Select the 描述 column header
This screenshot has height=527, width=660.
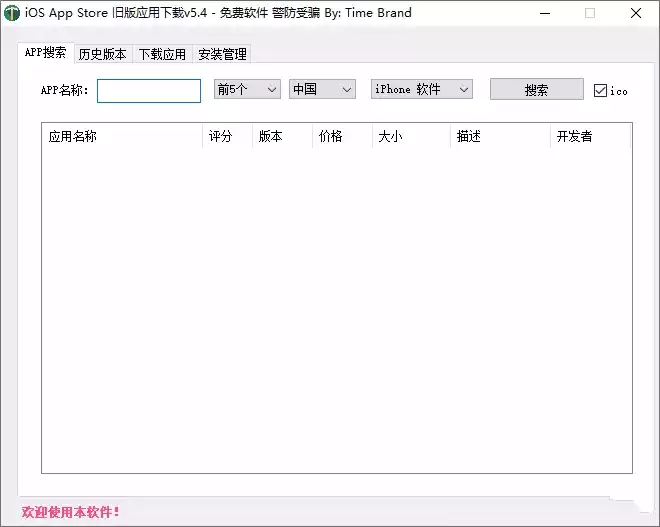pyautogui.click(x=500, y=136)
